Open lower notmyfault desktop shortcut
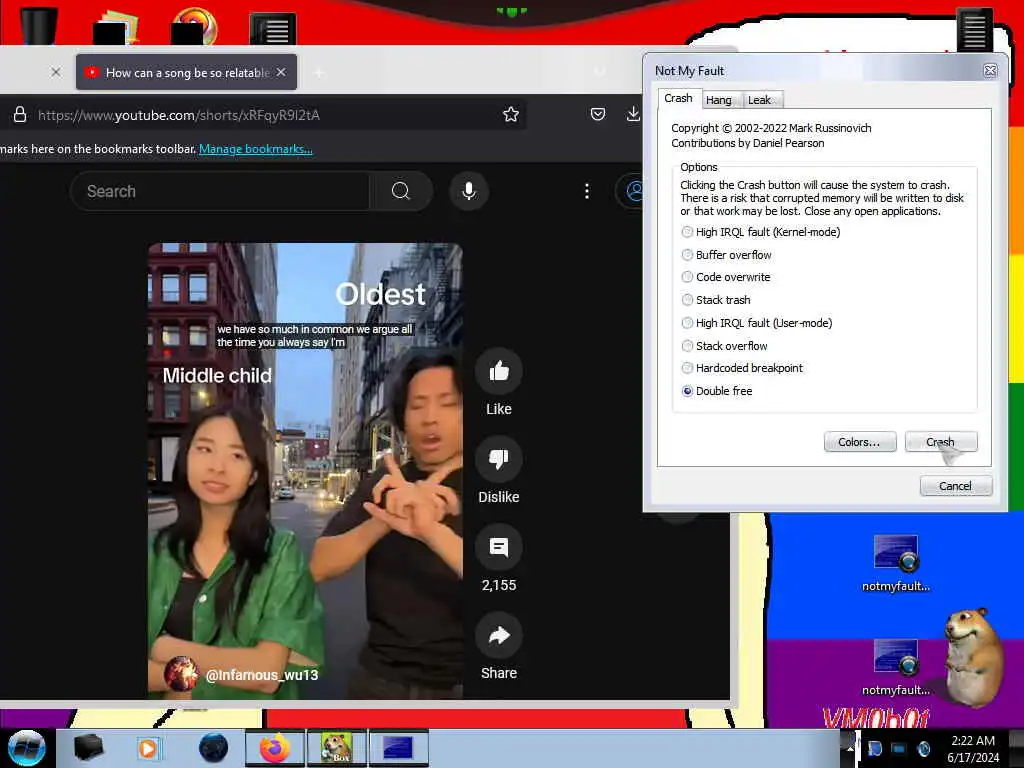1024x768 pixels. click(895, 667)
